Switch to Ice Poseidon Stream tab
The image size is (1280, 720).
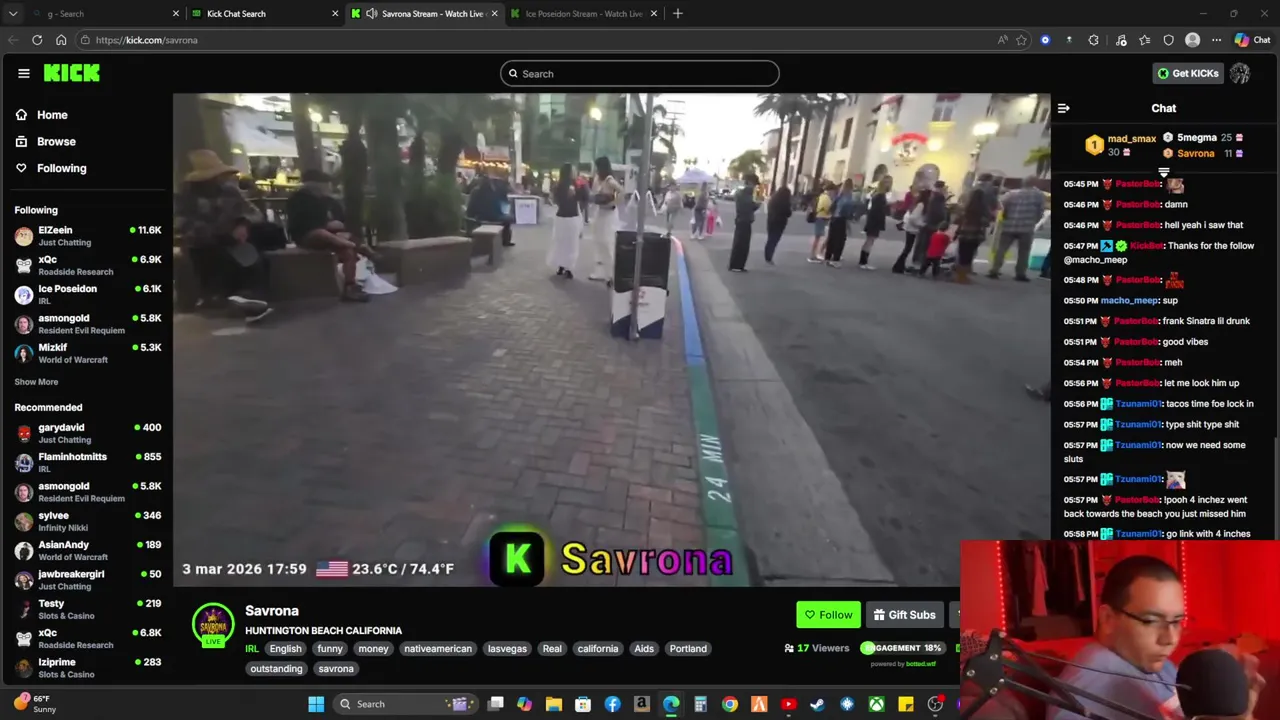585,13
